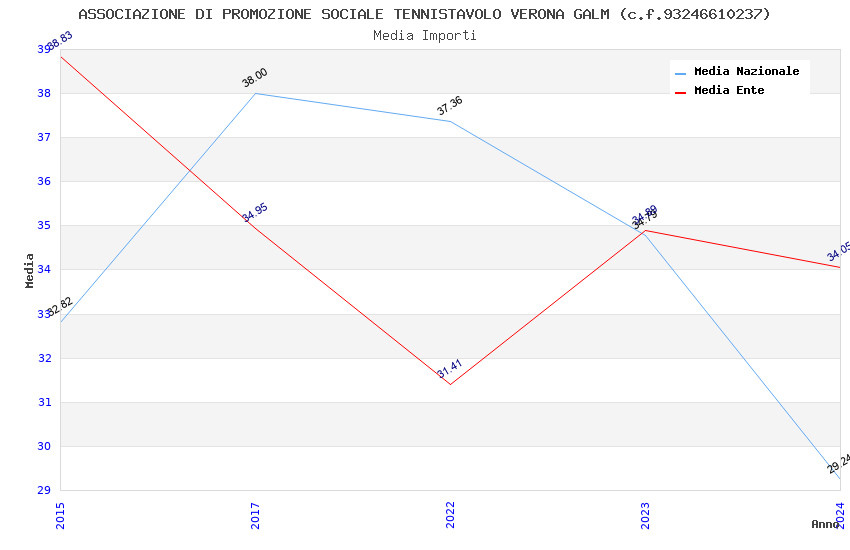The width and height of the screenshot is (850, 550).
Task: Click the Anno axis title
Action: [825, 524]
